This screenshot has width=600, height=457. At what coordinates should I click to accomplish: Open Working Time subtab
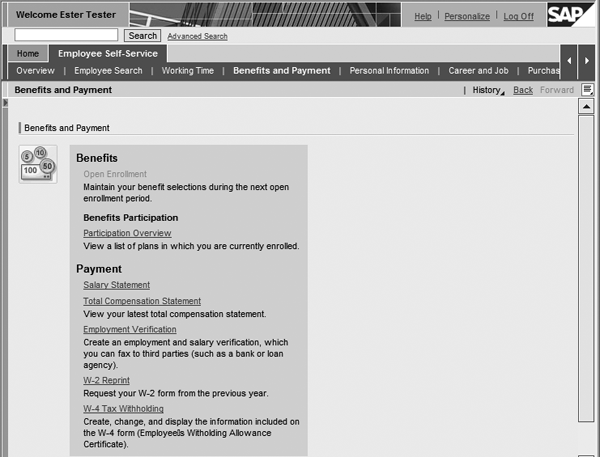click(x=188, y=71)
